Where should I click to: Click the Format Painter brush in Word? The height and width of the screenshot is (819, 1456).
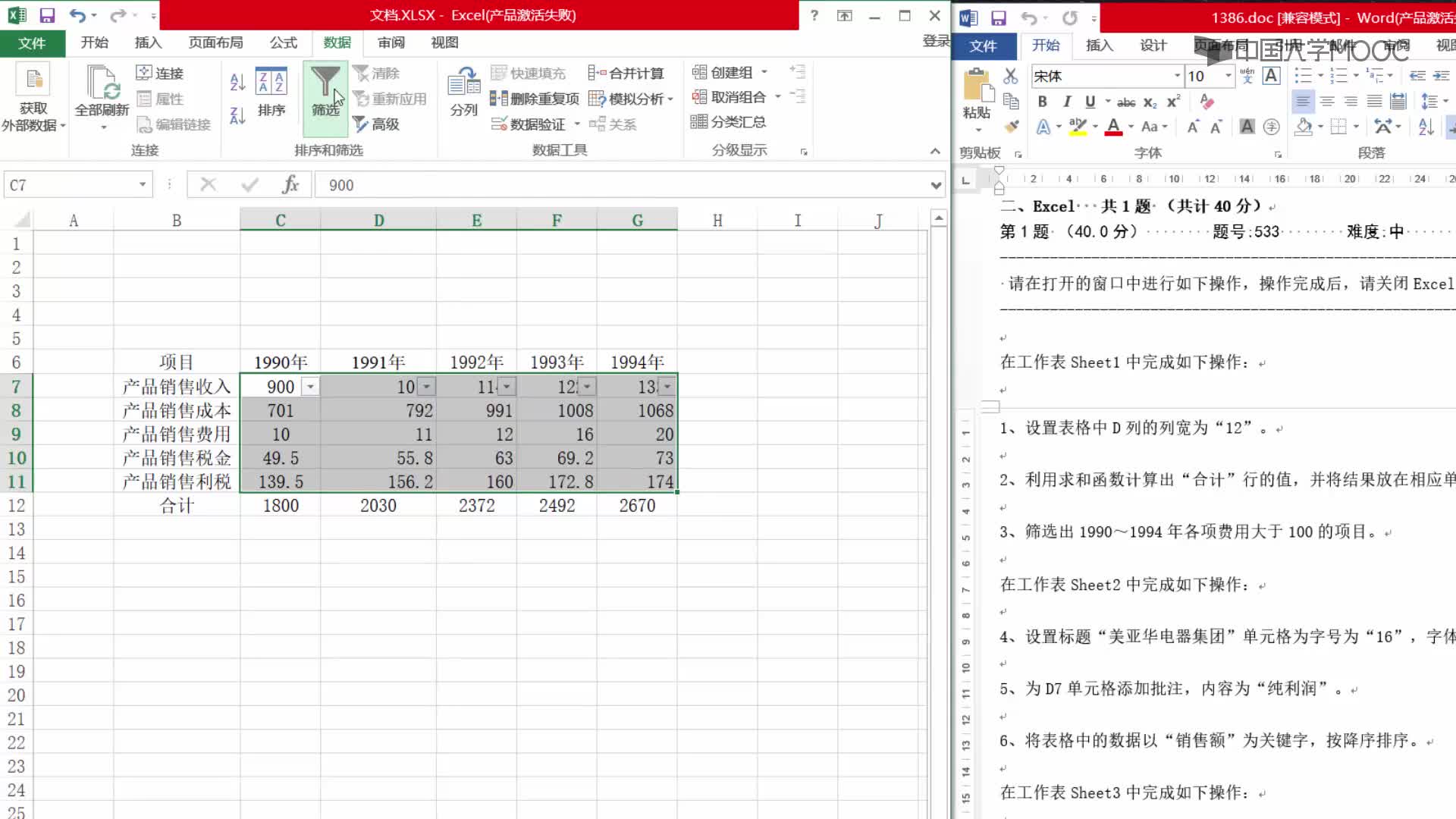coord(1010,126)
